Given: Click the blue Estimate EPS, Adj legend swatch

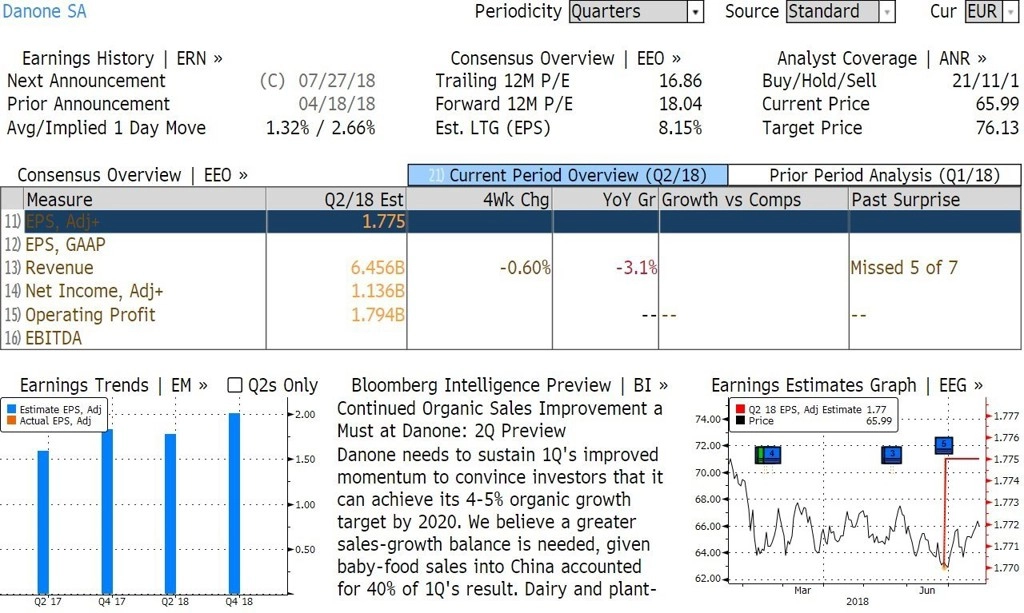Looking at the screenshot, I should (x=11, y=409).
